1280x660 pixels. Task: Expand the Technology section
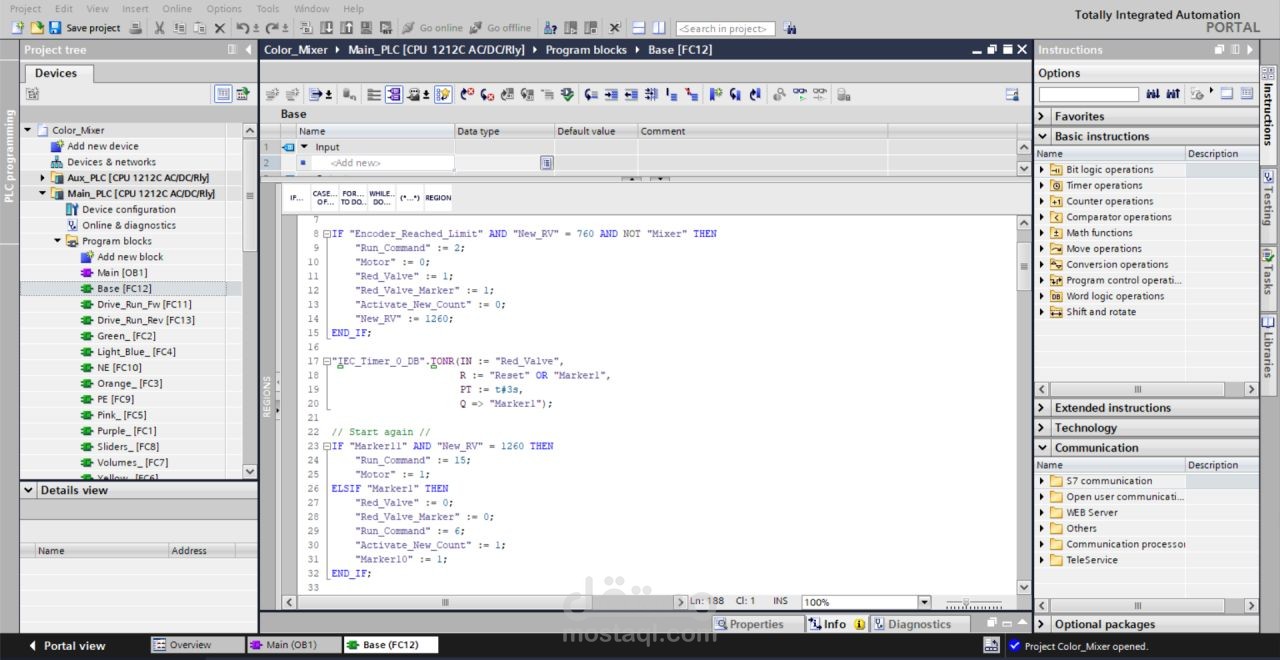tap(1043, 428)
